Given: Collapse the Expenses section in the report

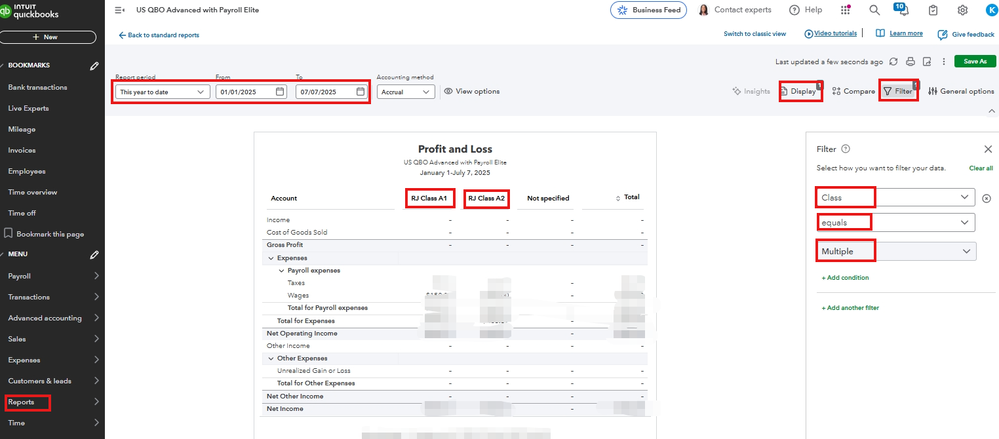Looking at the screenshot, I should [x=270, y=258].
